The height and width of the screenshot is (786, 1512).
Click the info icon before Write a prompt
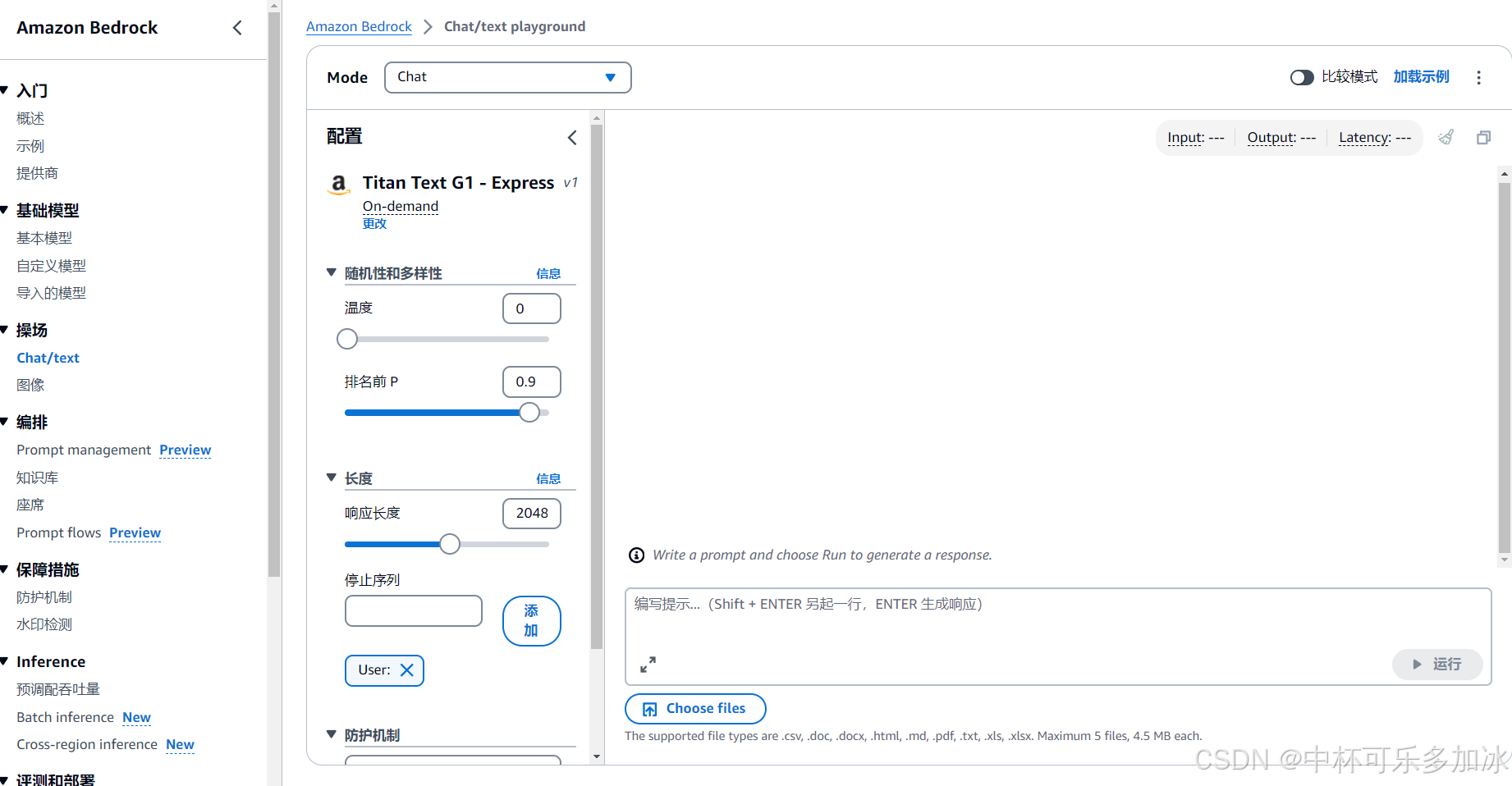636,555
